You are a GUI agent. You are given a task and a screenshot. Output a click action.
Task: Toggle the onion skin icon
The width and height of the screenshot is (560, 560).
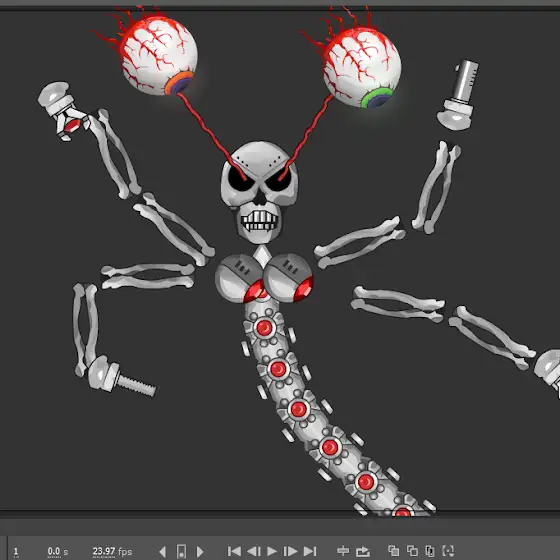[x=394, y=551]
